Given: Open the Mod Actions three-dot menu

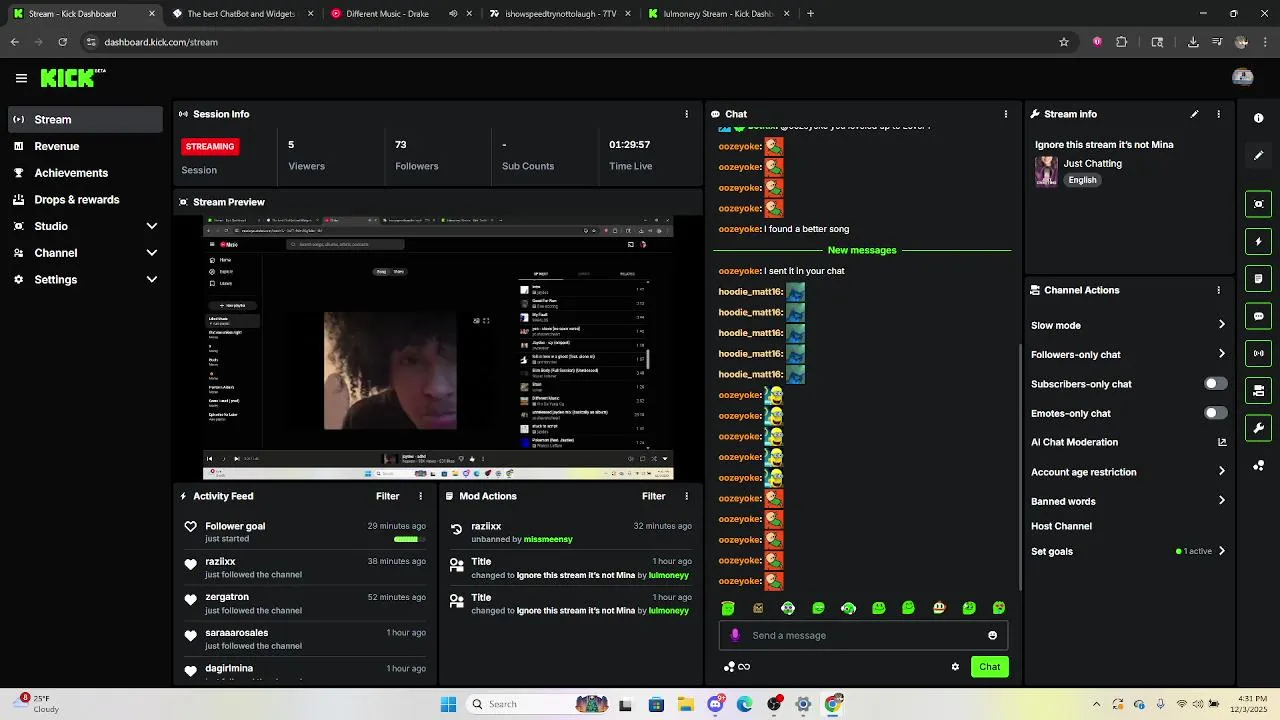Looking at the screenshot, I should tap(686, 496).
